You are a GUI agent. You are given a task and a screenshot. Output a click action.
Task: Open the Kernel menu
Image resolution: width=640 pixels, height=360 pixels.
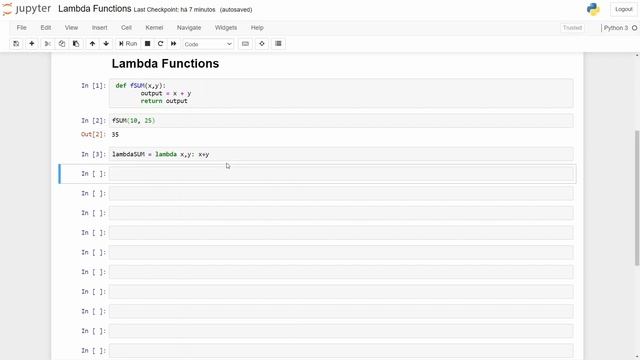click(x=154, y=28)
